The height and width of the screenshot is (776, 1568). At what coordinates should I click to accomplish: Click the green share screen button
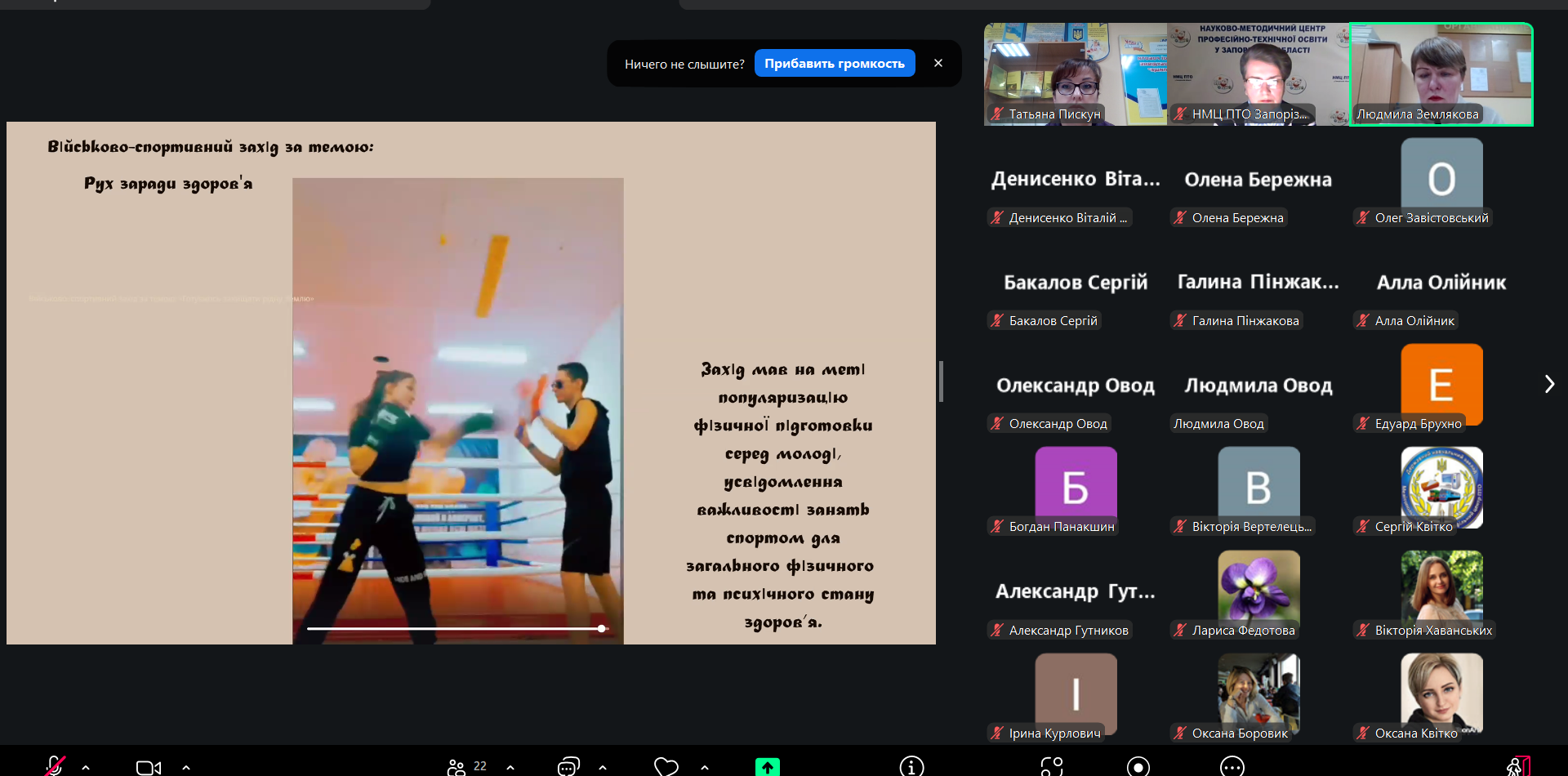(x=767, y=766)
